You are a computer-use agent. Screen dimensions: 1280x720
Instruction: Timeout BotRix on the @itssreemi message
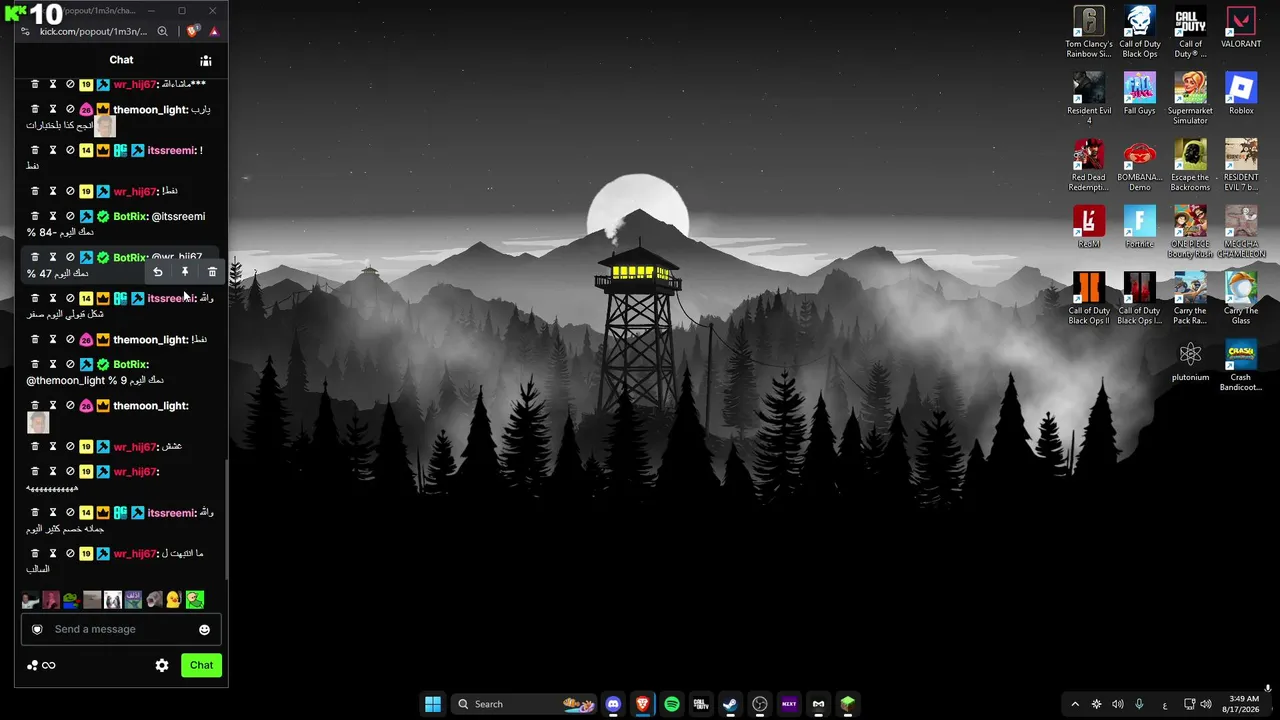point(53,216)
